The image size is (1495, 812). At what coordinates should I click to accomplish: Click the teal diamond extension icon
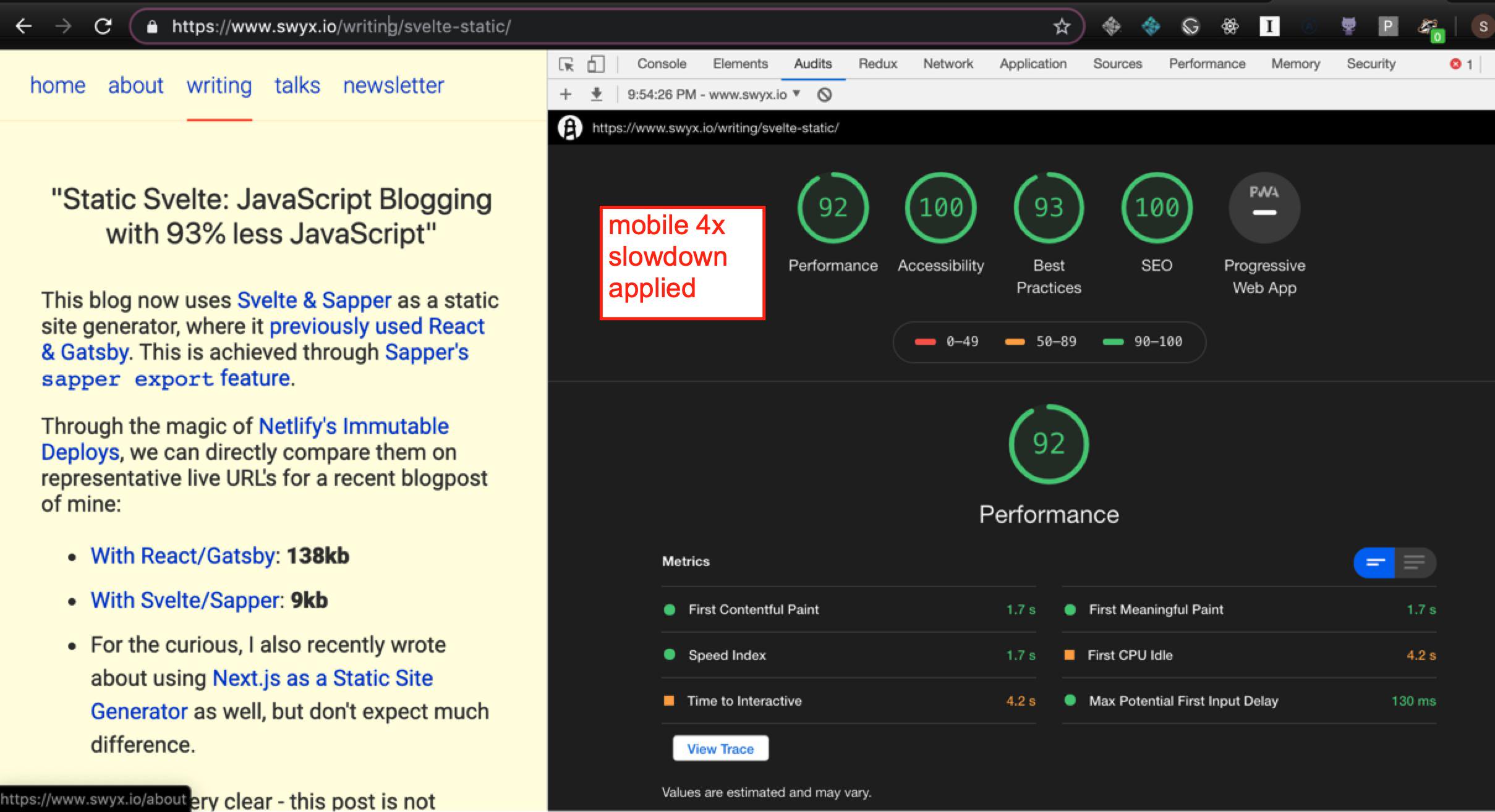[x=1151, y=27]
